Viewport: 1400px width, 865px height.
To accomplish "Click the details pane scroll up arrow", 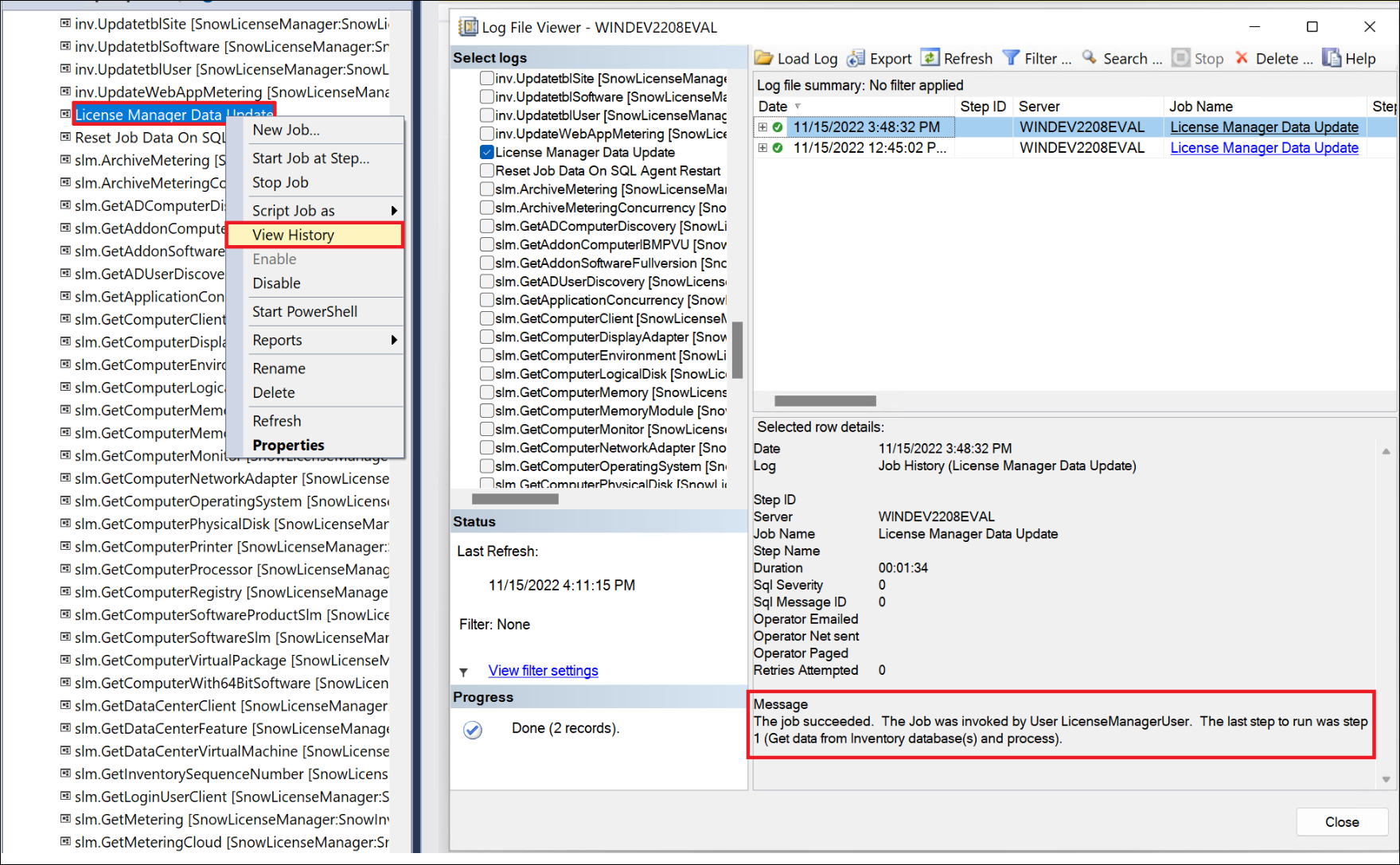I will [1386, 451].
